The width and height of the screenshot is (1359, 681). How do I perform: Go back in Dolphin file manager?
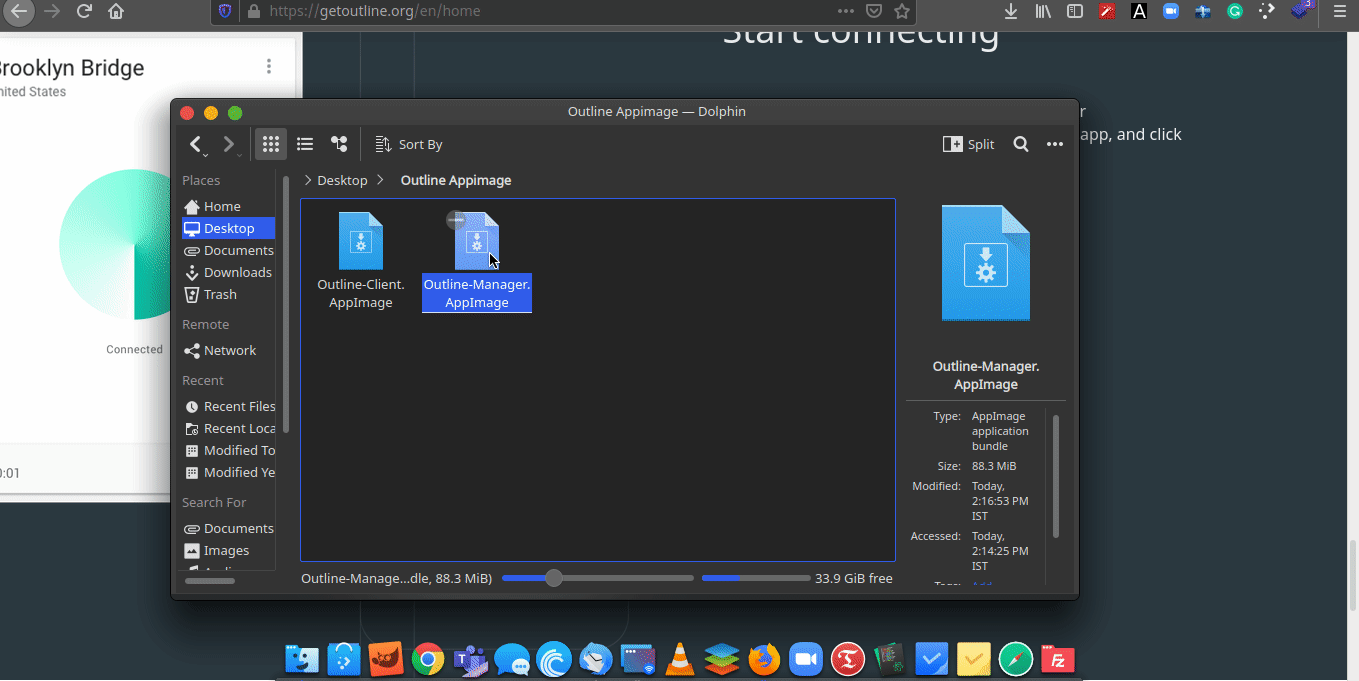[196, 144]
